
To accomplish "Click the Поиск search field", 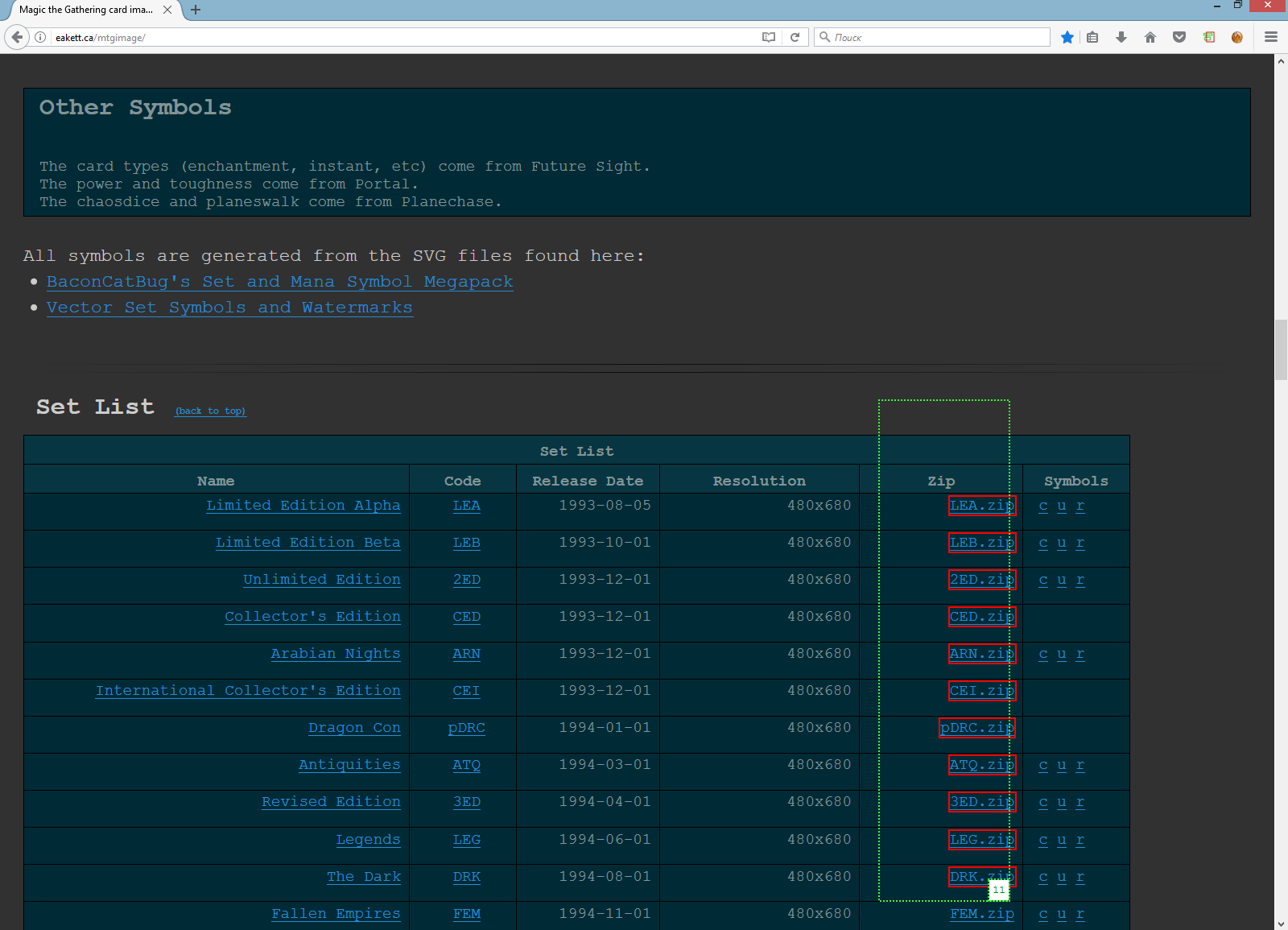I will tap(932, 37).
